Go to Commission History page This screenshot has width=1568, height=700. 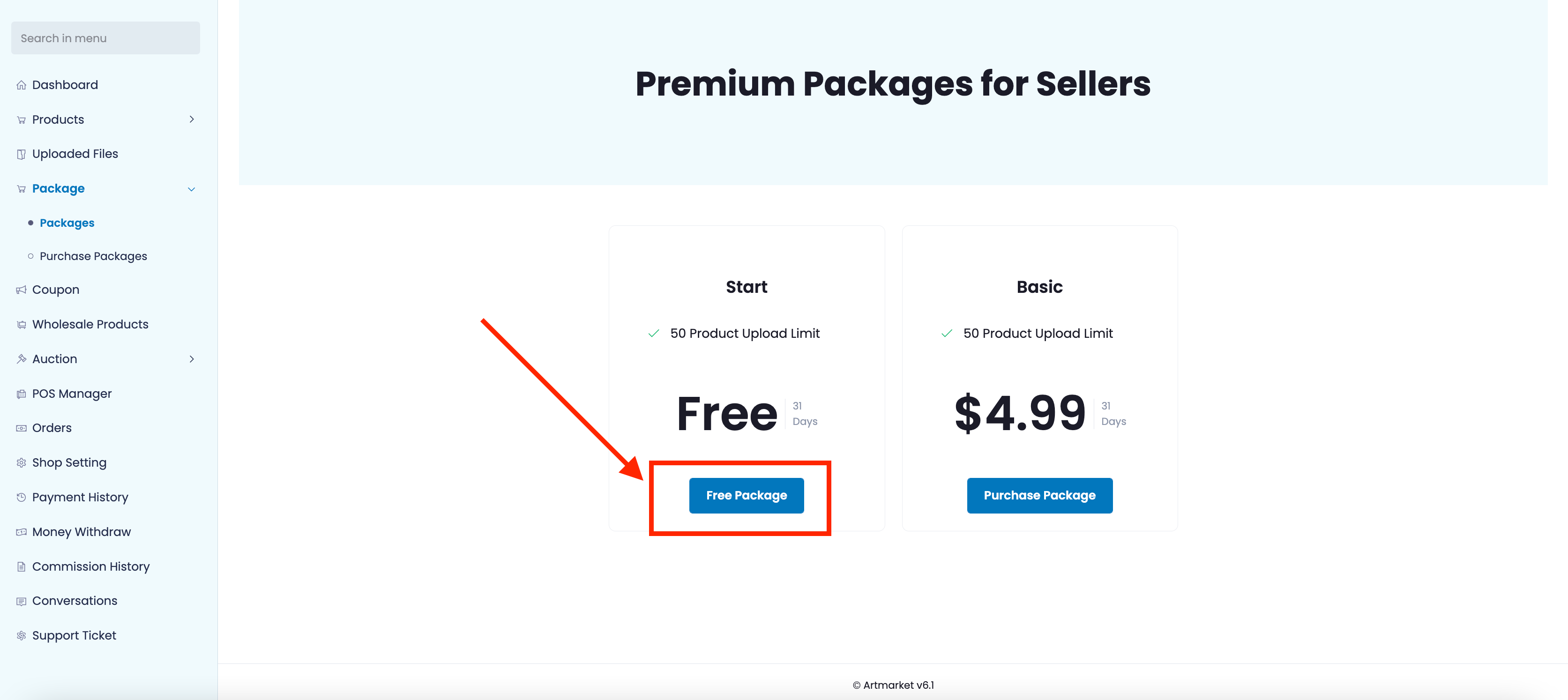point(91,566)
